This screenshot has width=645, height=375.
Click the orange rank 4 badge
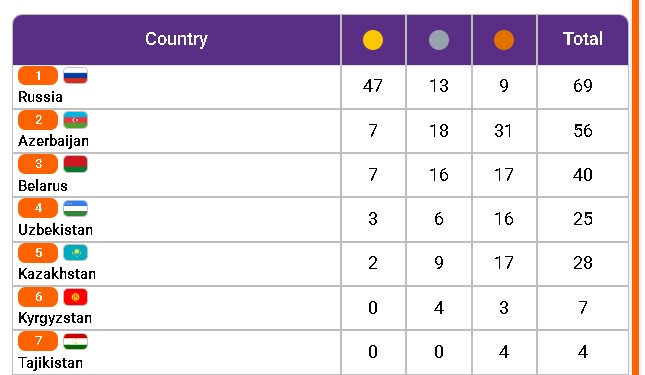tap(38, 208)
